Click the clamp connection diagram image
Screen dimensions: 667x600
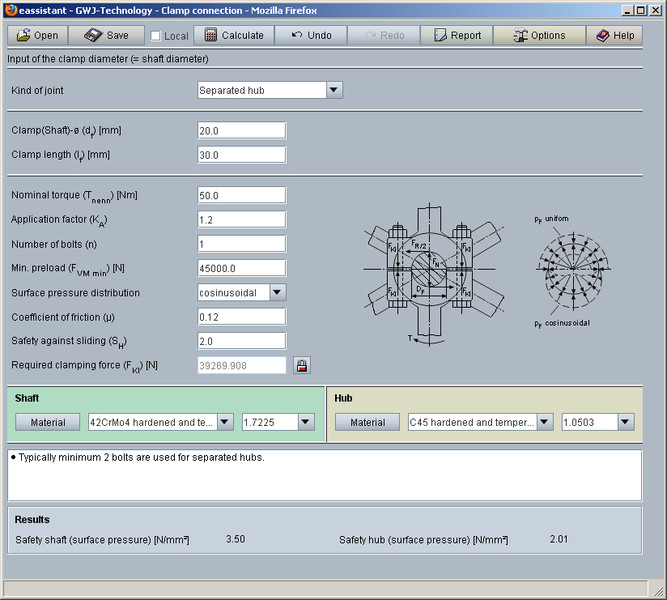coord(432,270)
